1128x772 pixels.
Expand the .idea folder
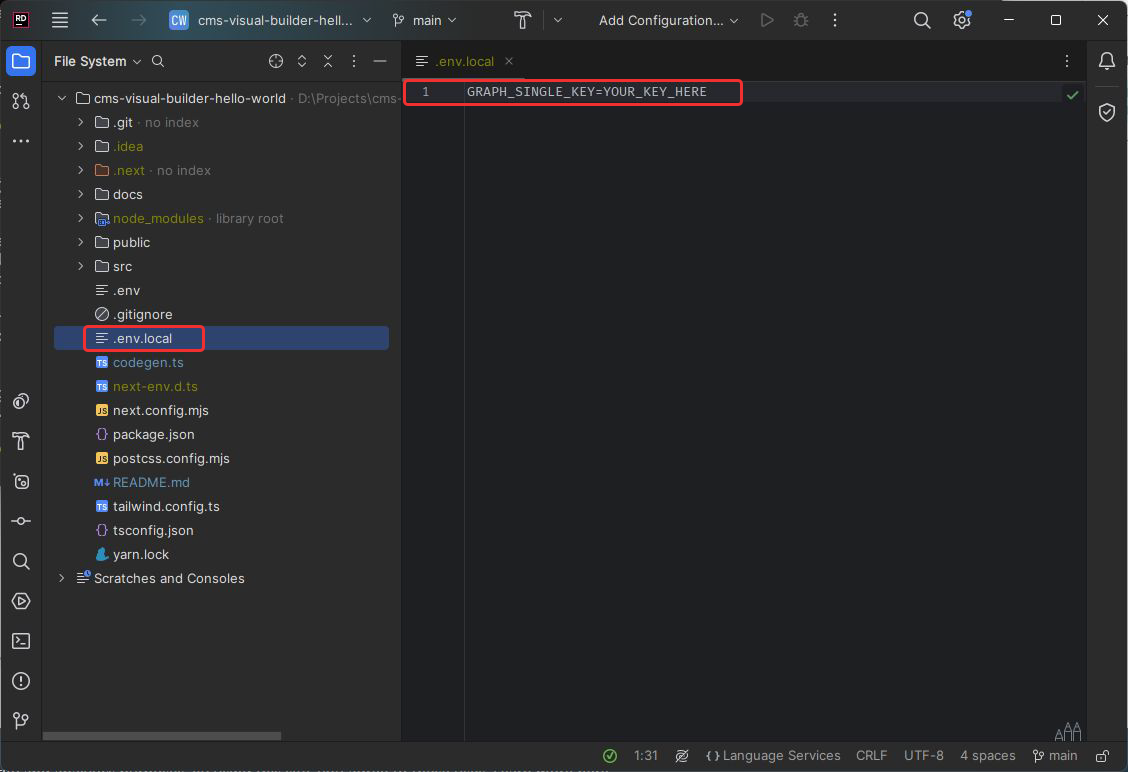pyautogui.click(x=81, y=146)
